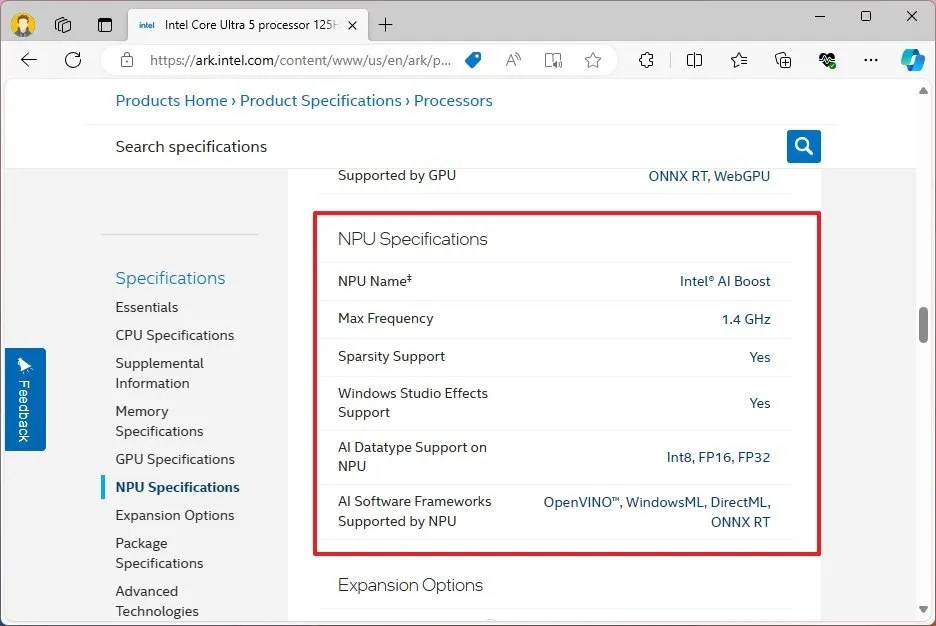Jump to CPU Specifications section

175,335
